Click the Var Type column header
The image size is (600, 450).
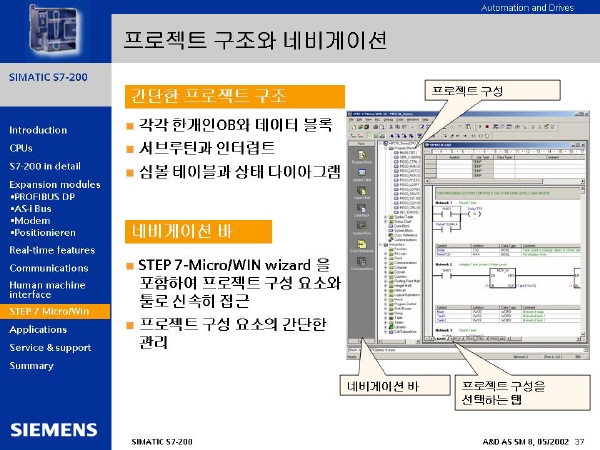483,157
